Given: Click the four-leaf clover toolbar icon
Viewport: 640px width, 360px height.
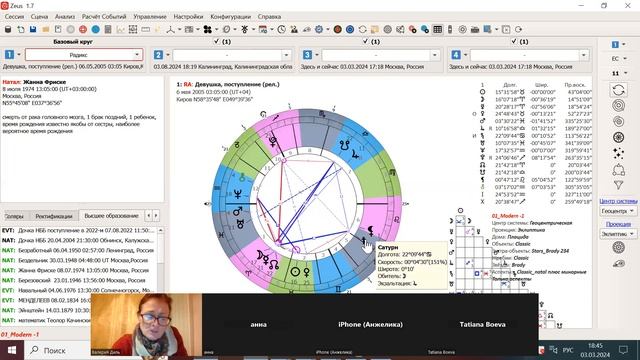Looking at the screenshot, I should pyautogui.click(x=207, y=29).
